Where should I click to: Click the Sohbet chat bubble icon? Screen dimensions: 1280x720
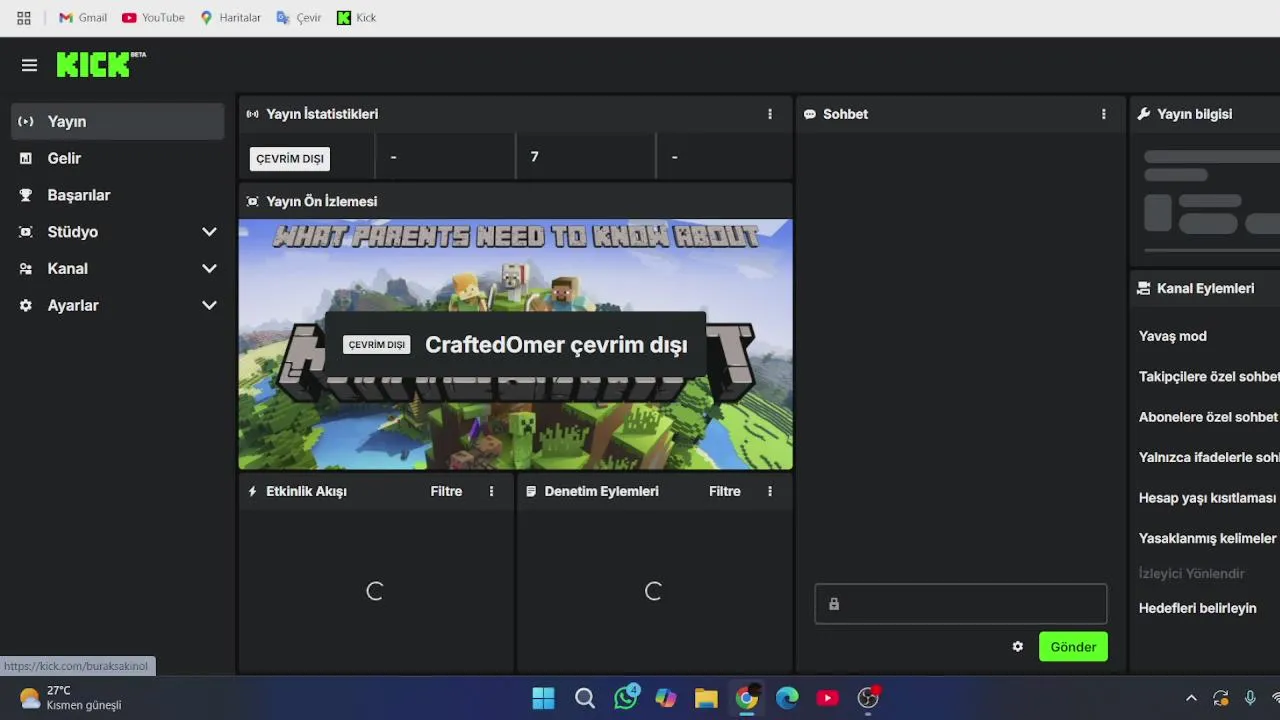click(x=810, y=114)
